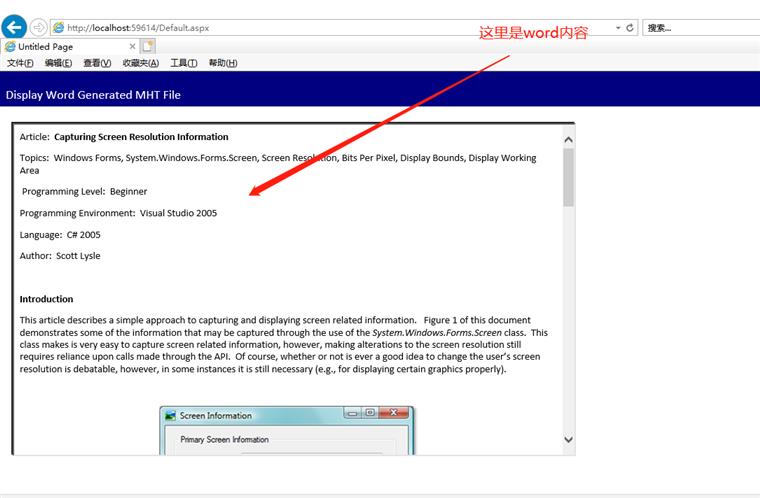The image size is (760, 498).
Task: Click the 搜索 search box
Action: pos(700,28)
